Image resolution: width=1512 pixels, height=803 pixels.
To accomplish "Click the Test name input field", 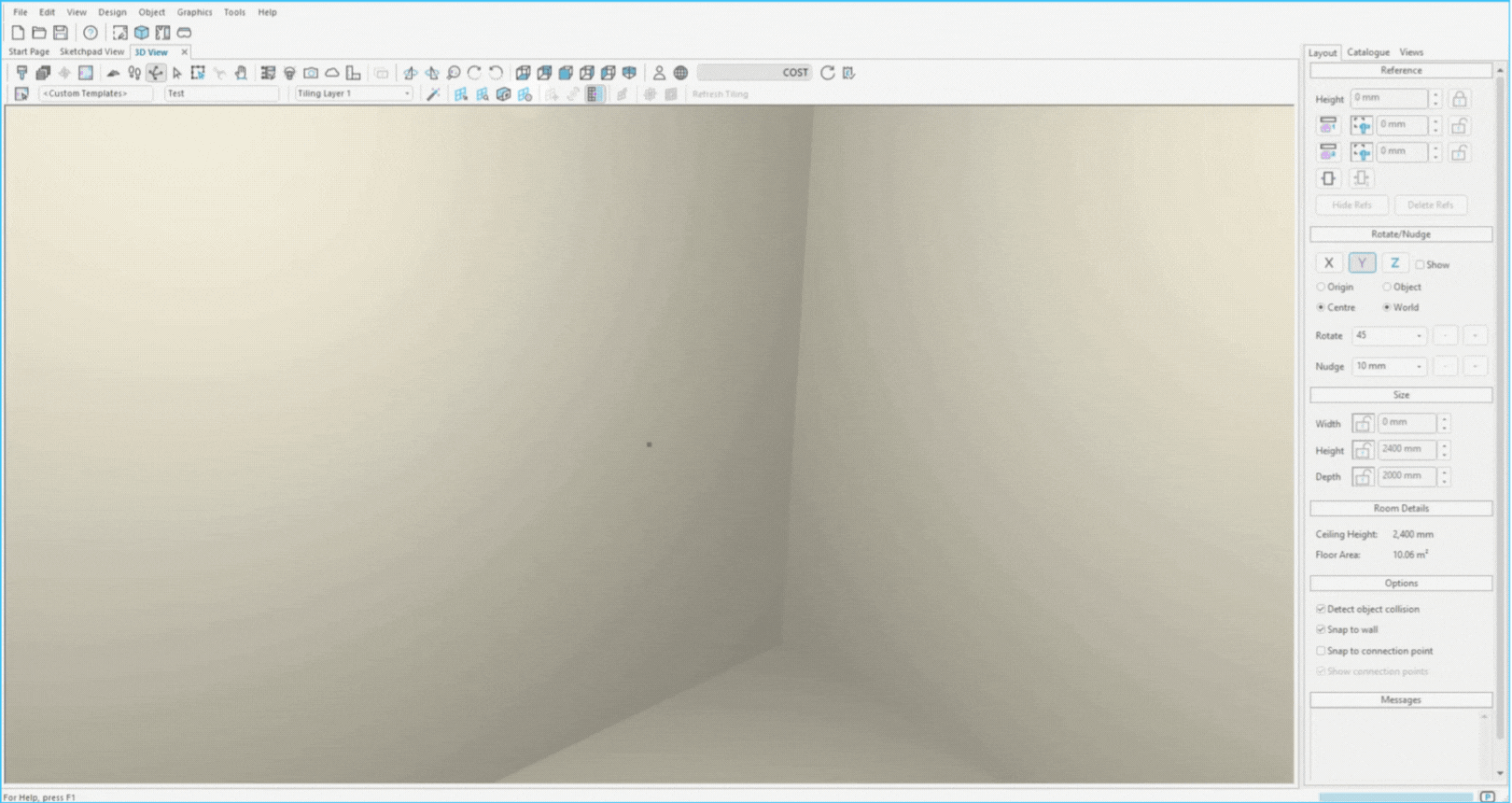I will (x=221, y=94).
